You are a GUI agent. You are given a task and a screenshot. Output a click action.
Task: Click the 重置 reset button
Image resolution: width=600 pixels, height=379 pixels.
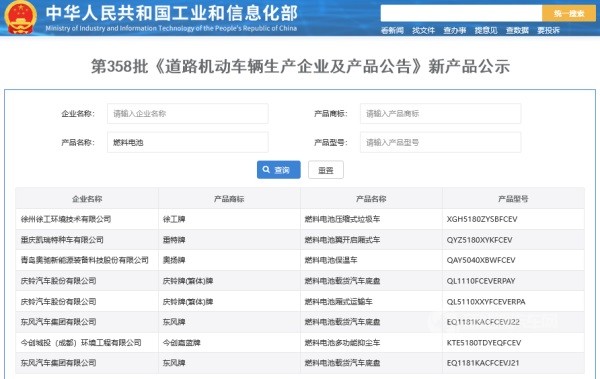click(x=326, y=170)
